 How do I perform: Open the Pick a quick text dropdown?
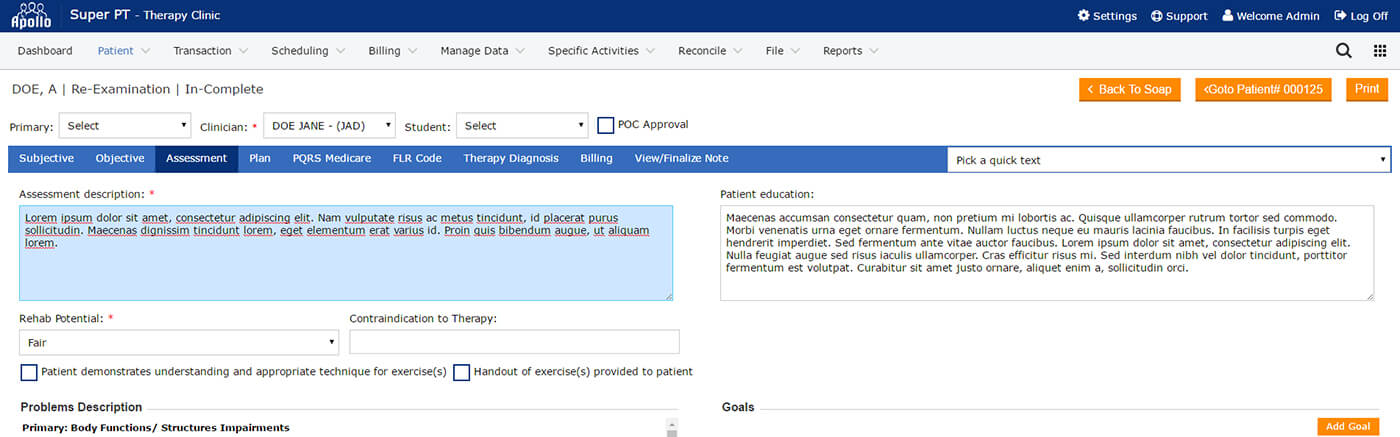1168,160
